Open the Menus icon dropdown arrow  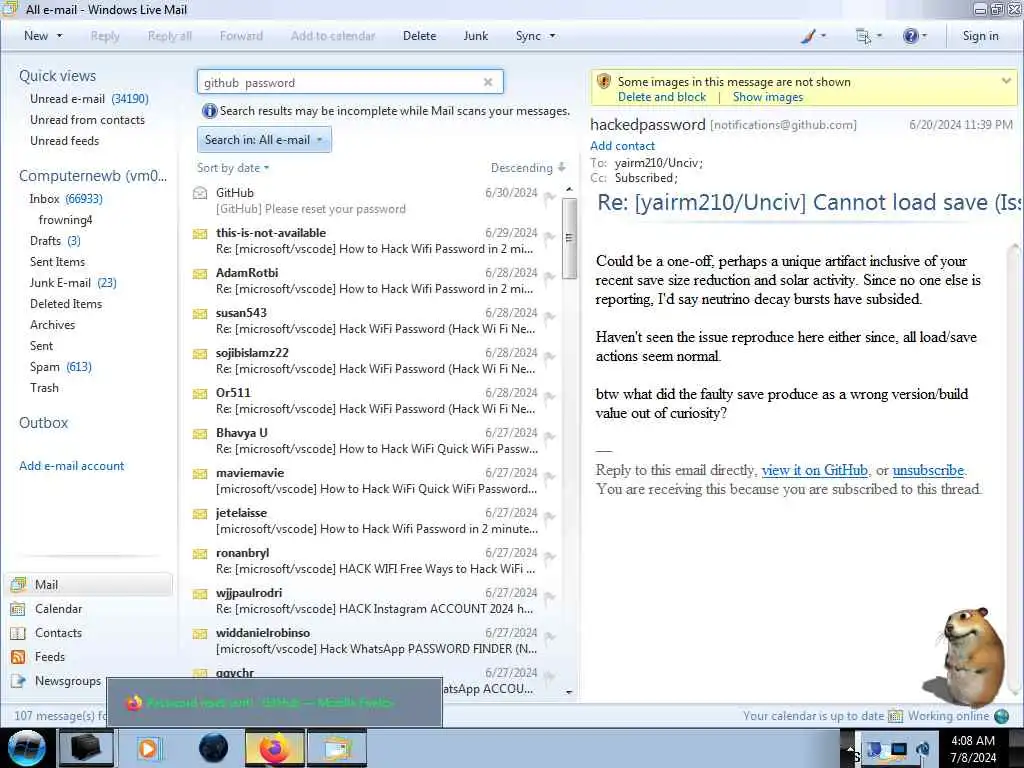coord(879,36)
